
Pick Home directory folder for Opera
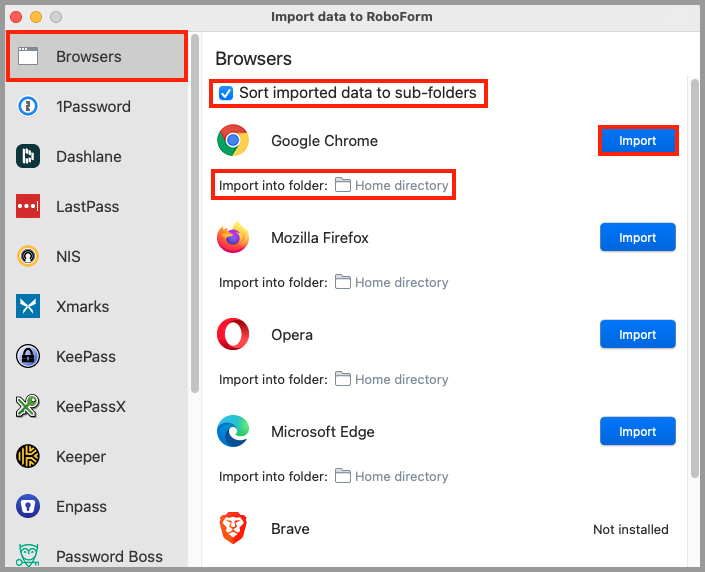point(391,380)
